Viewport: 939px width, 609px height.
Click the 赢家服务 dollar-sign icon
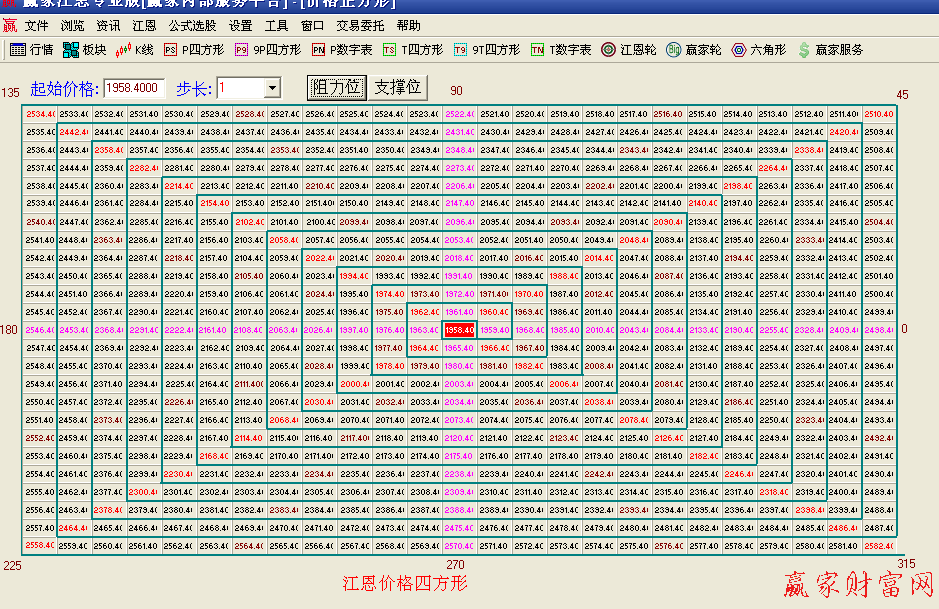coord(804,49)
